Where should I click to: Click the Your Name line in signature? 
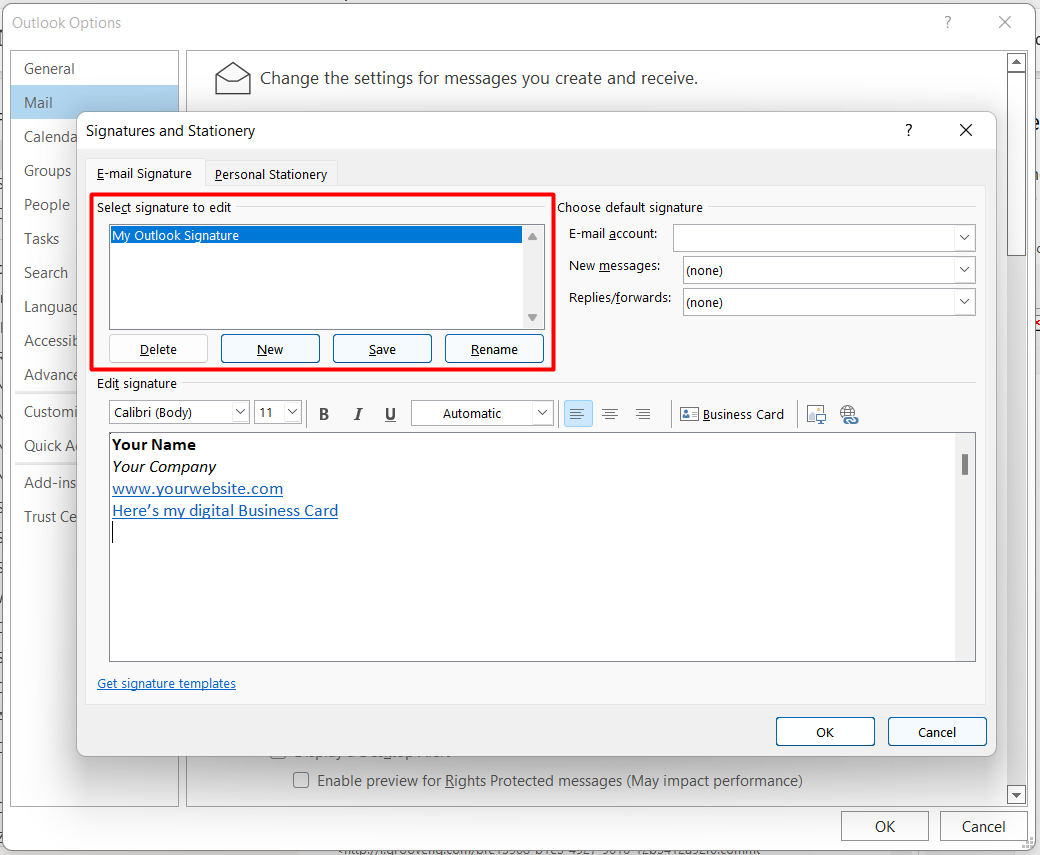tap(154, 444)
